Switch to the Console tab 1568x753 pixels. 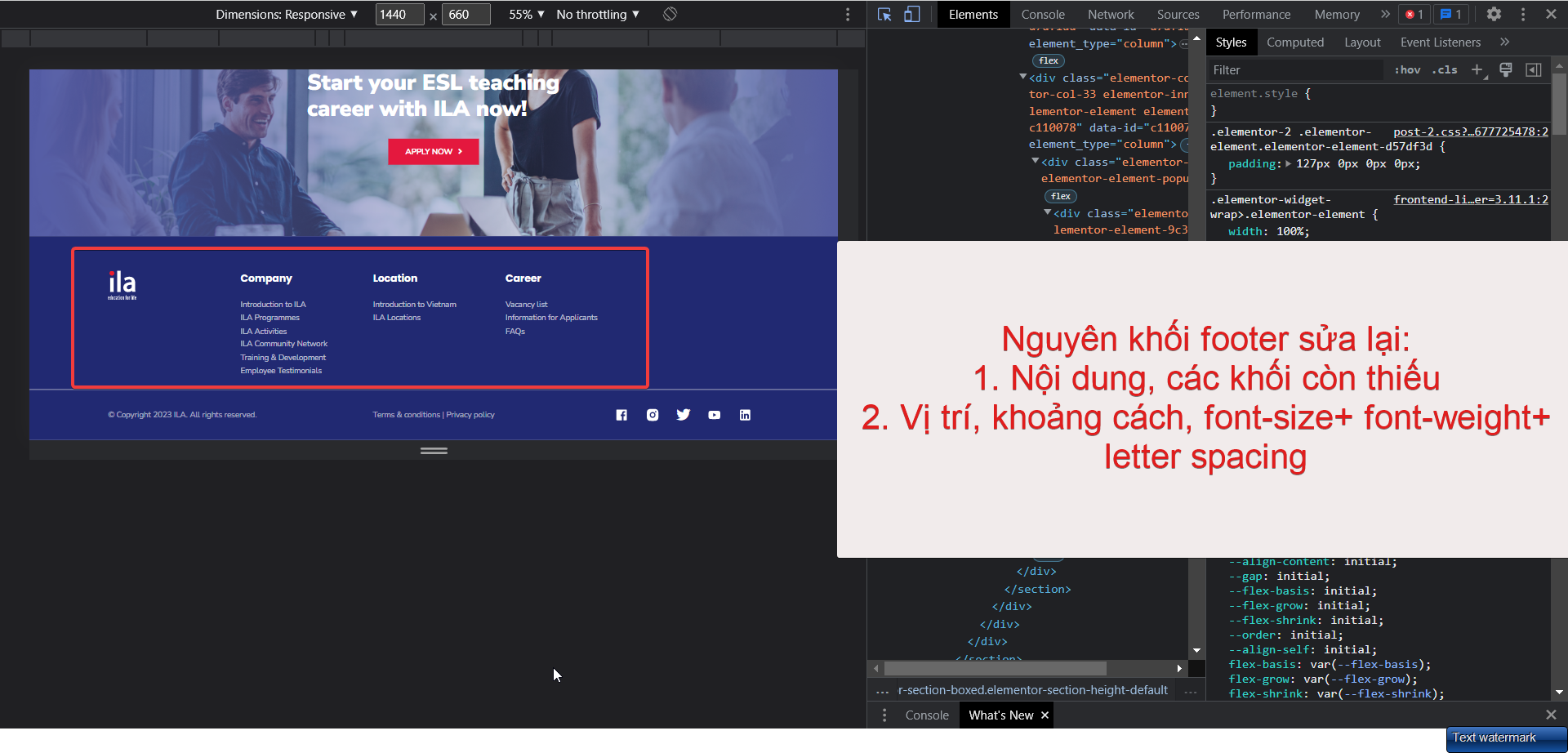pos(1043,14)
